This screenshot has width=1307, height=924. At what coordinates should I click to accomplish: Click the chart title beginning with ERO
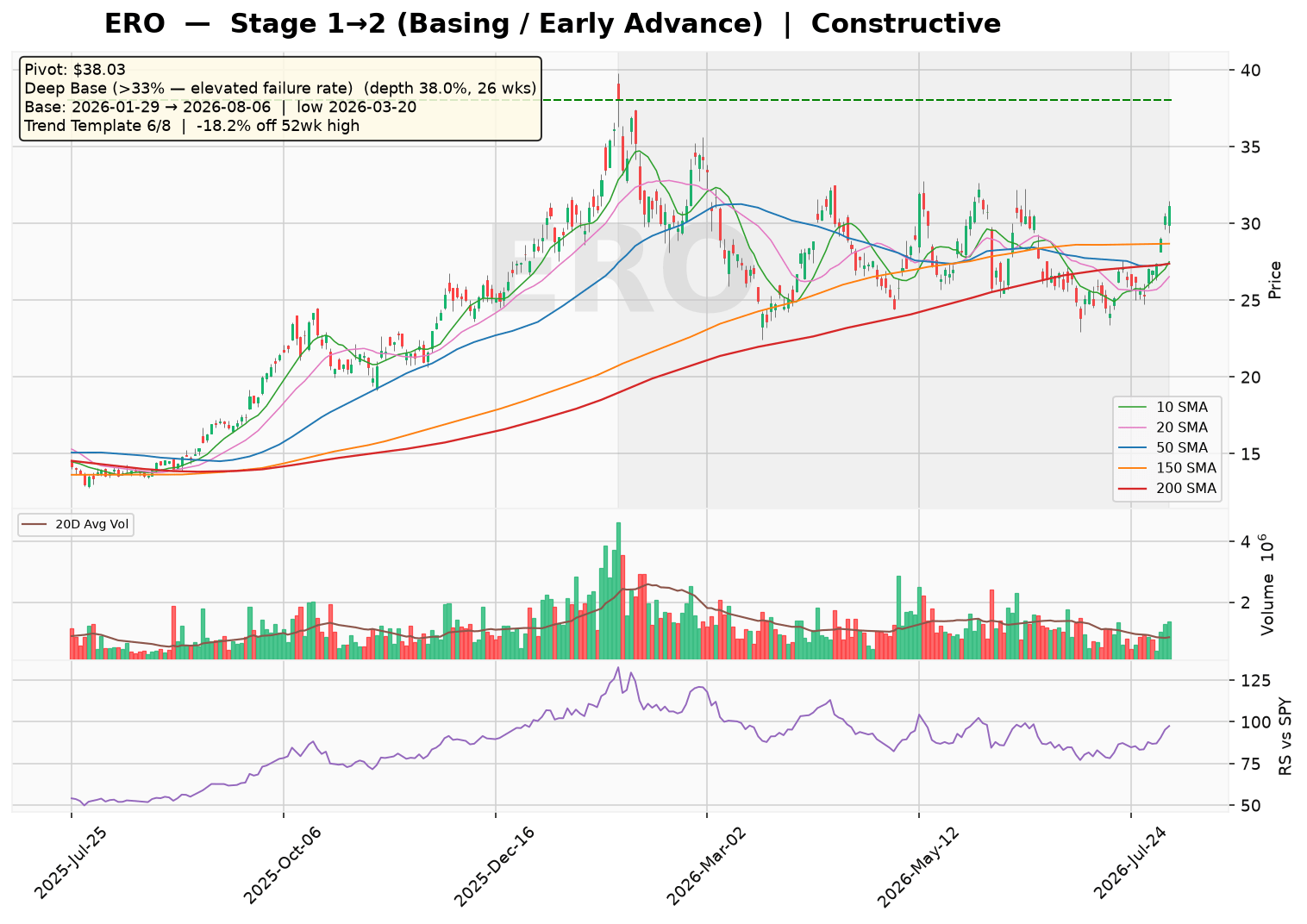553,24
